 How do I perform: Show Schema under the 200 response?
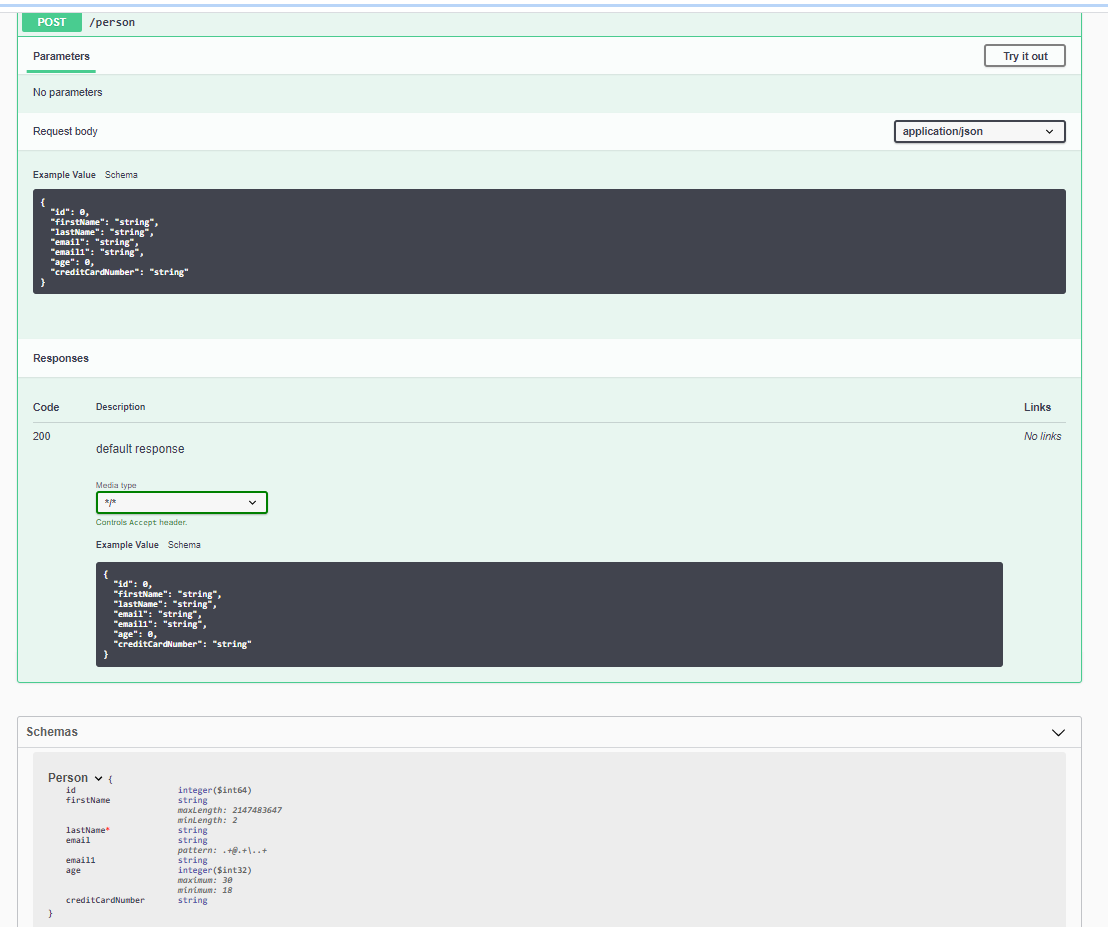(x=184, y=545)
